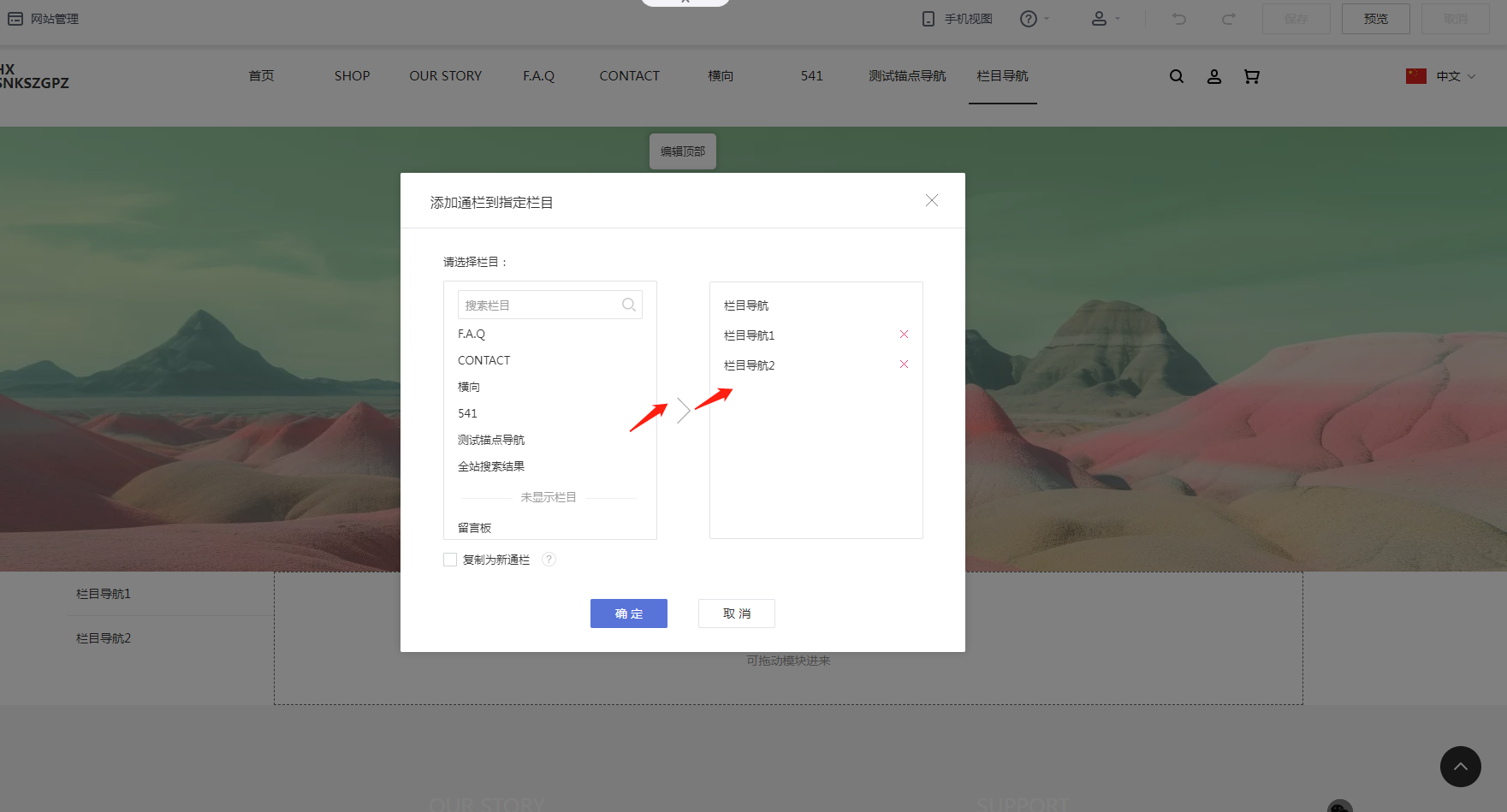The height and width of the screenshot is (812, 1507).
Task: Click the 搜索栏目 search input field
Action: coord(539,305)
